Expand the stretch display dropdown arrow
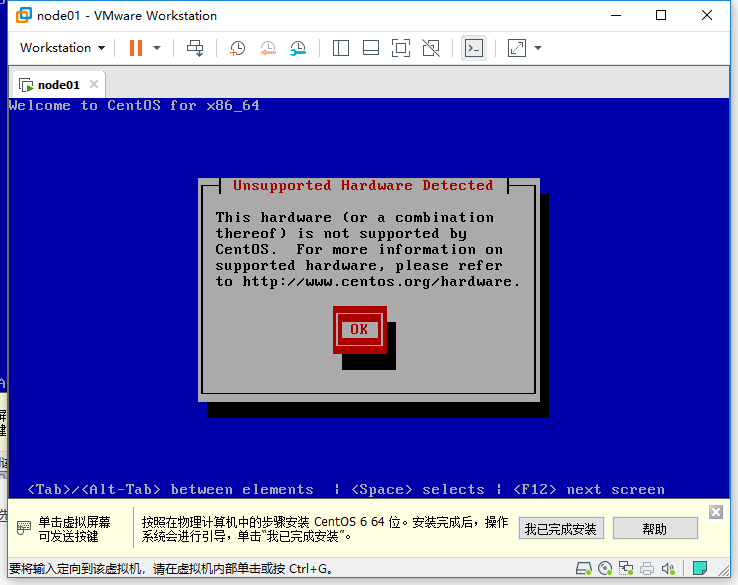 coord(538,48)
